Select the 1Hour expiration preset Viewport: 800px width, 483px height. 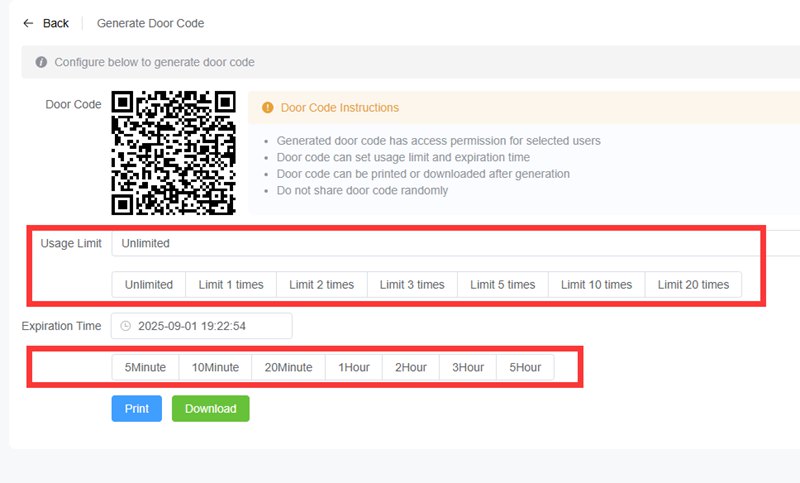(353, 367)
